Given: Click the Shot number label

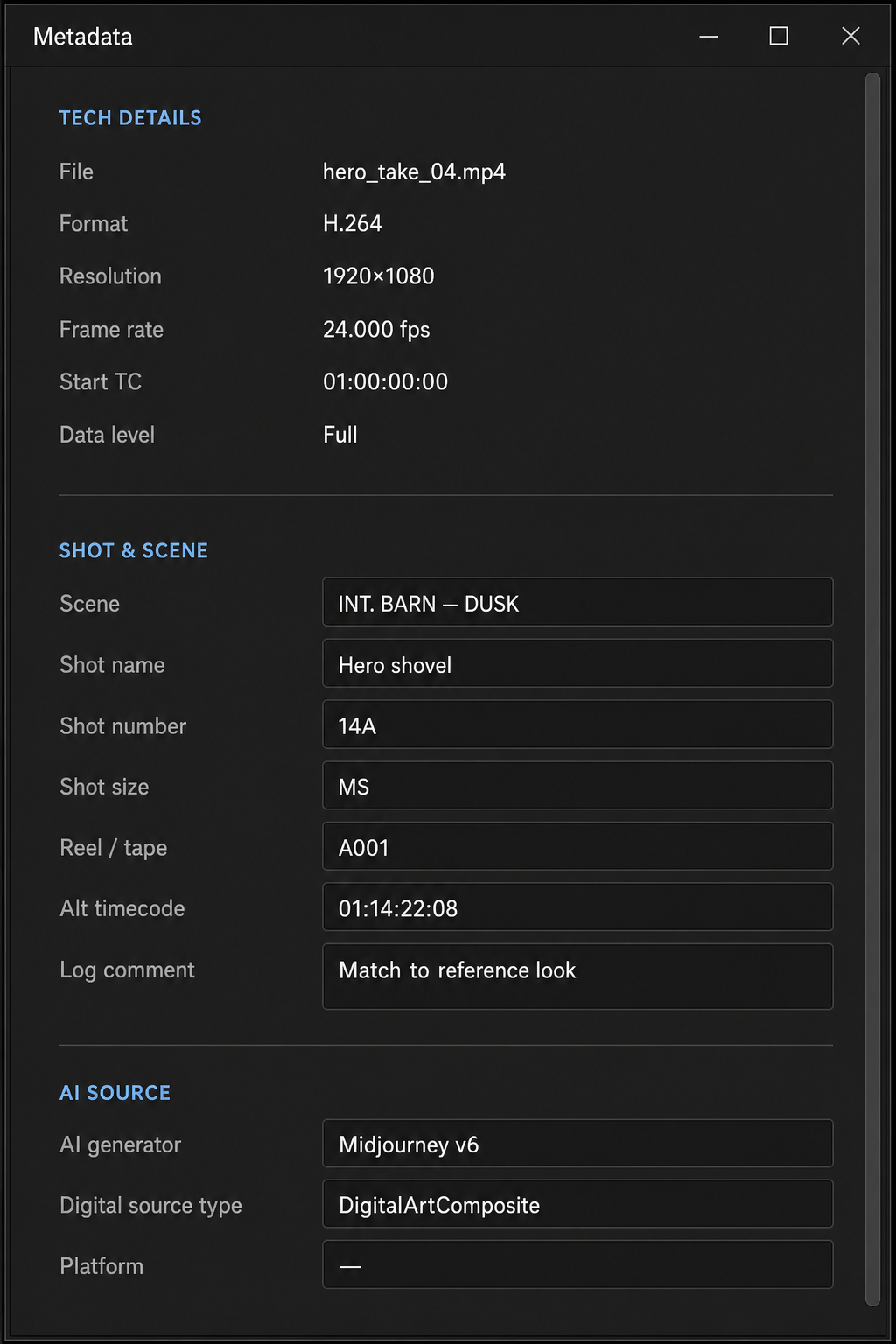Looking at the screenshot, I should [x=122, y=726].
